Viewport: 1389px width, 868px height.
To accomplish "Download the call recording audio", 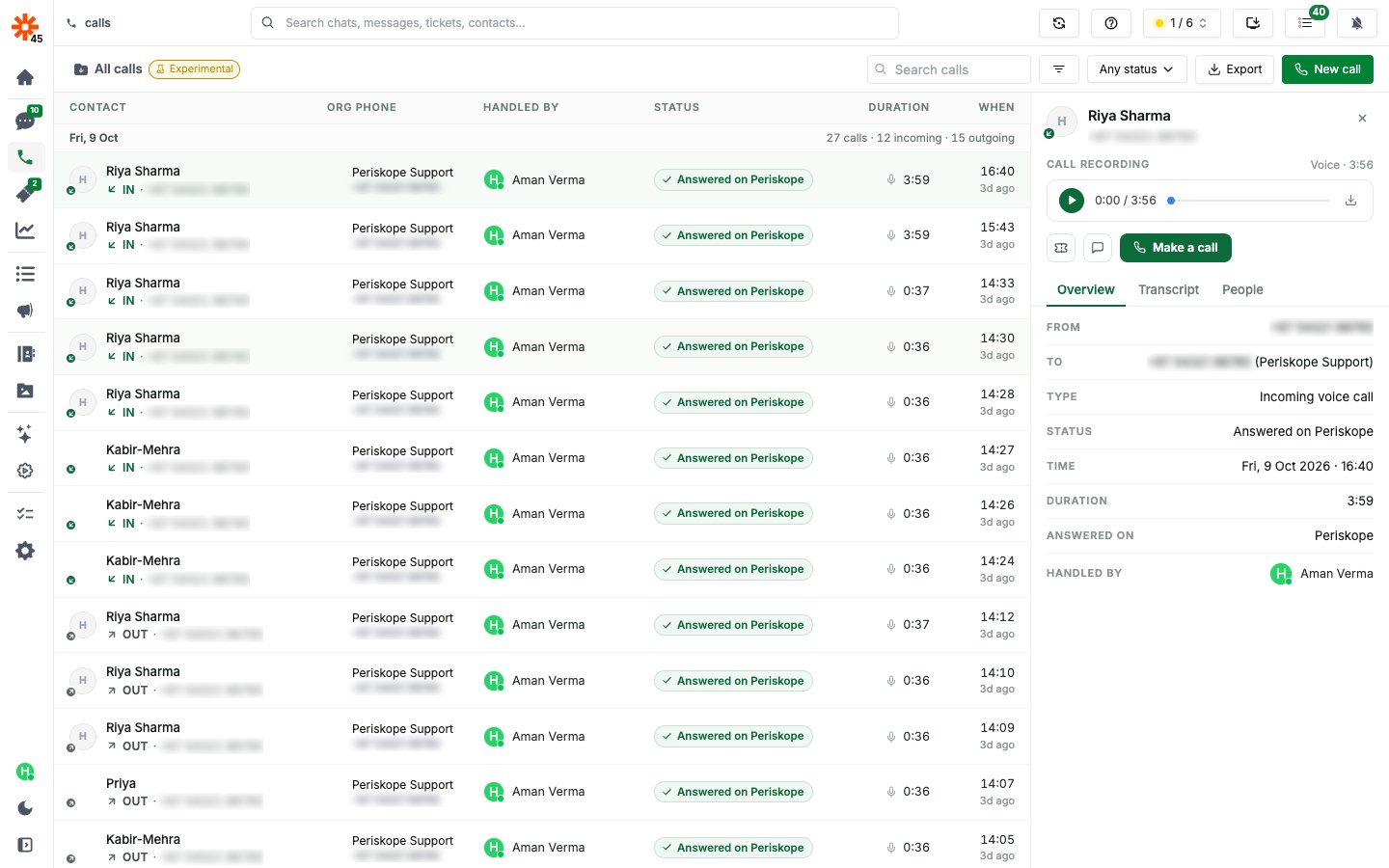I will click(x=1350, y=201).
